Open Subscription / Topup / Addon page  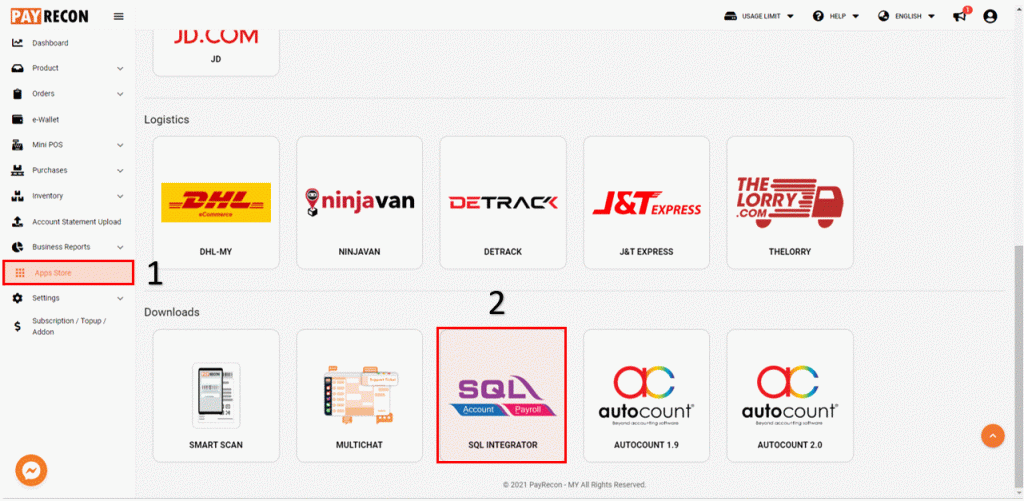tap(68, 326)
